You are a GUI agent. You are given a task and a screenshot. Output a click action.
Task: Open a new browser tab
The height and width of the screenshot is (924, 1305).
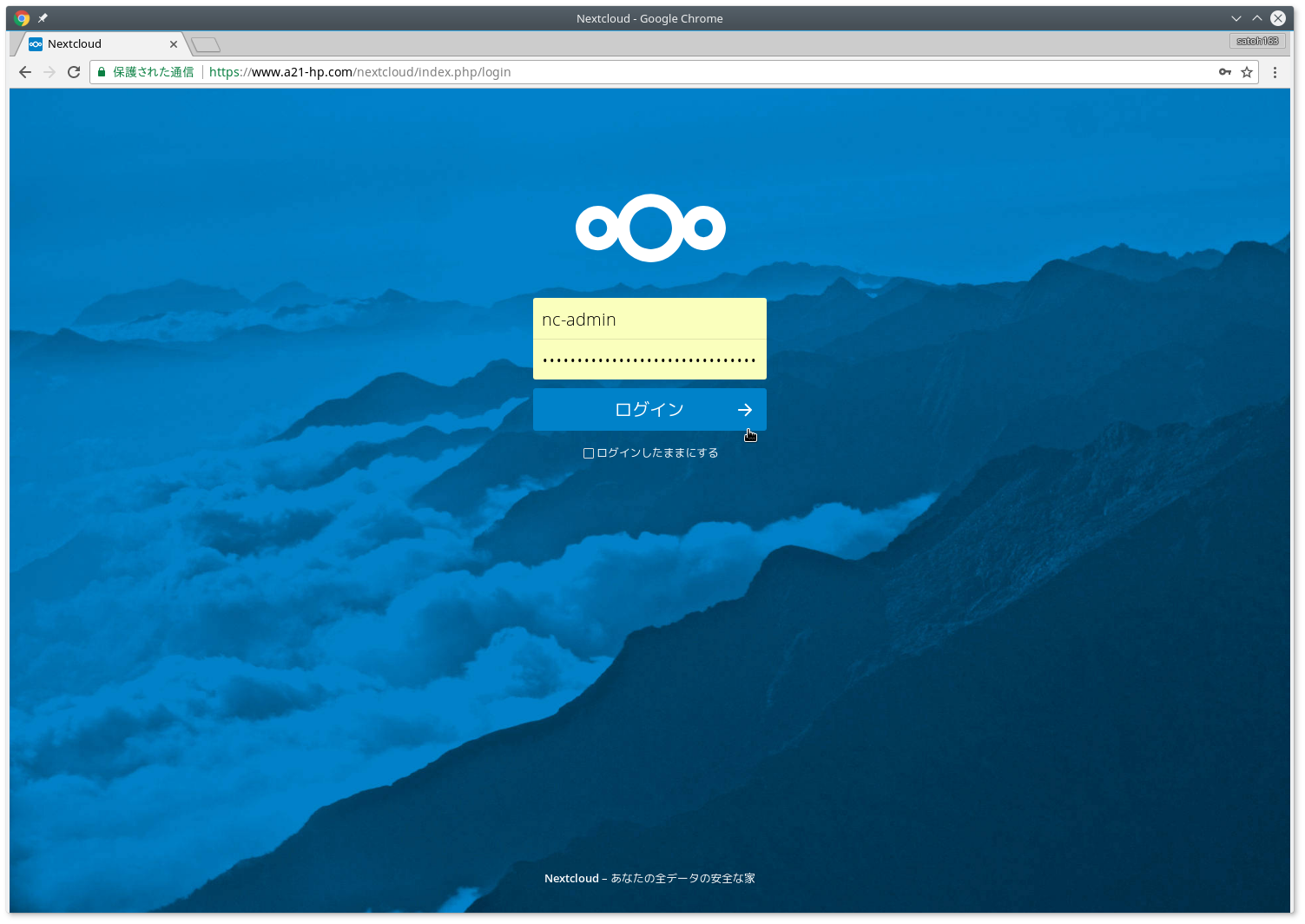coord(206,44)
